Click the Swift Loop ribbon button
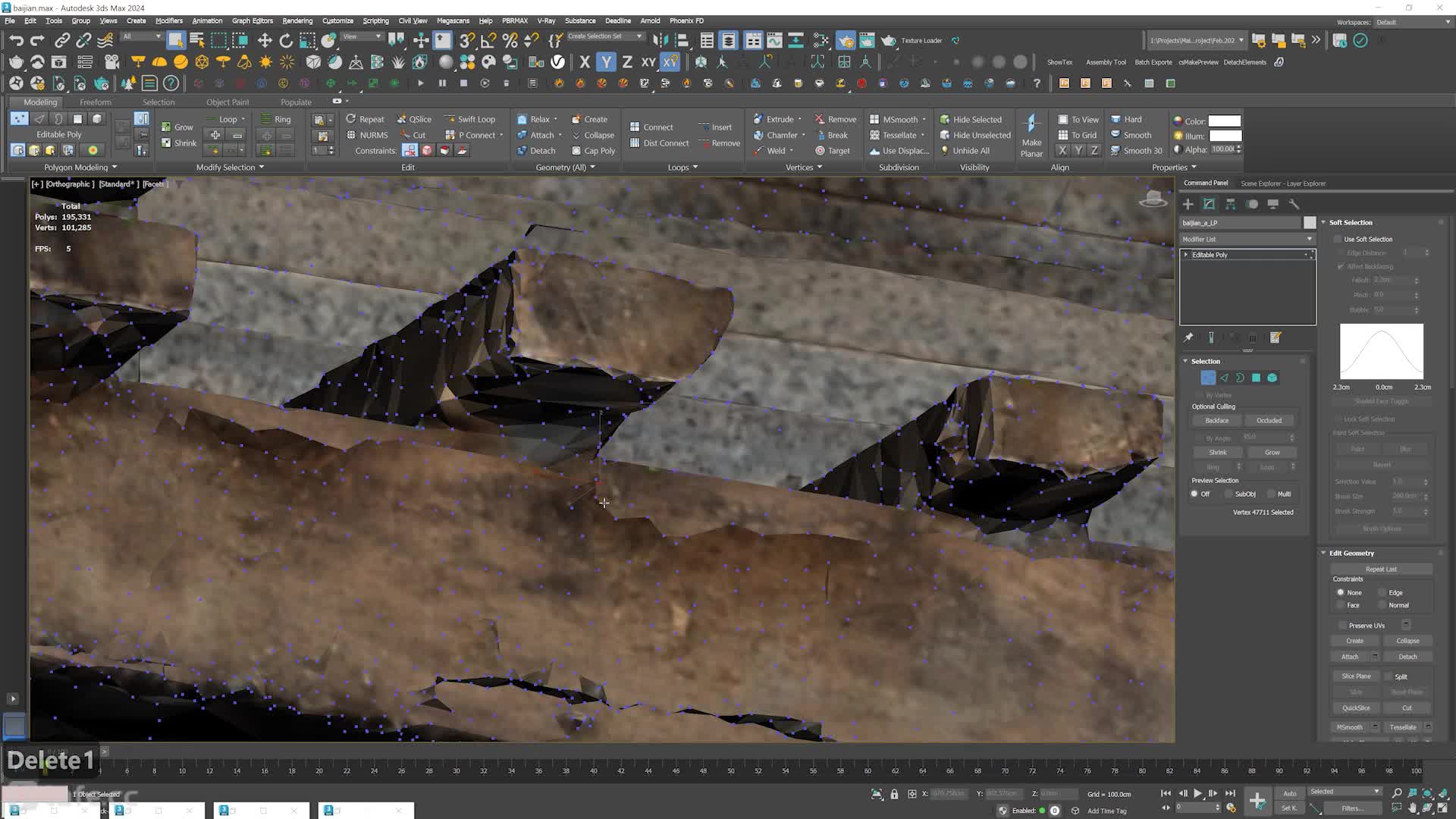Screen dimensions: 1456x819 (469, 119)
